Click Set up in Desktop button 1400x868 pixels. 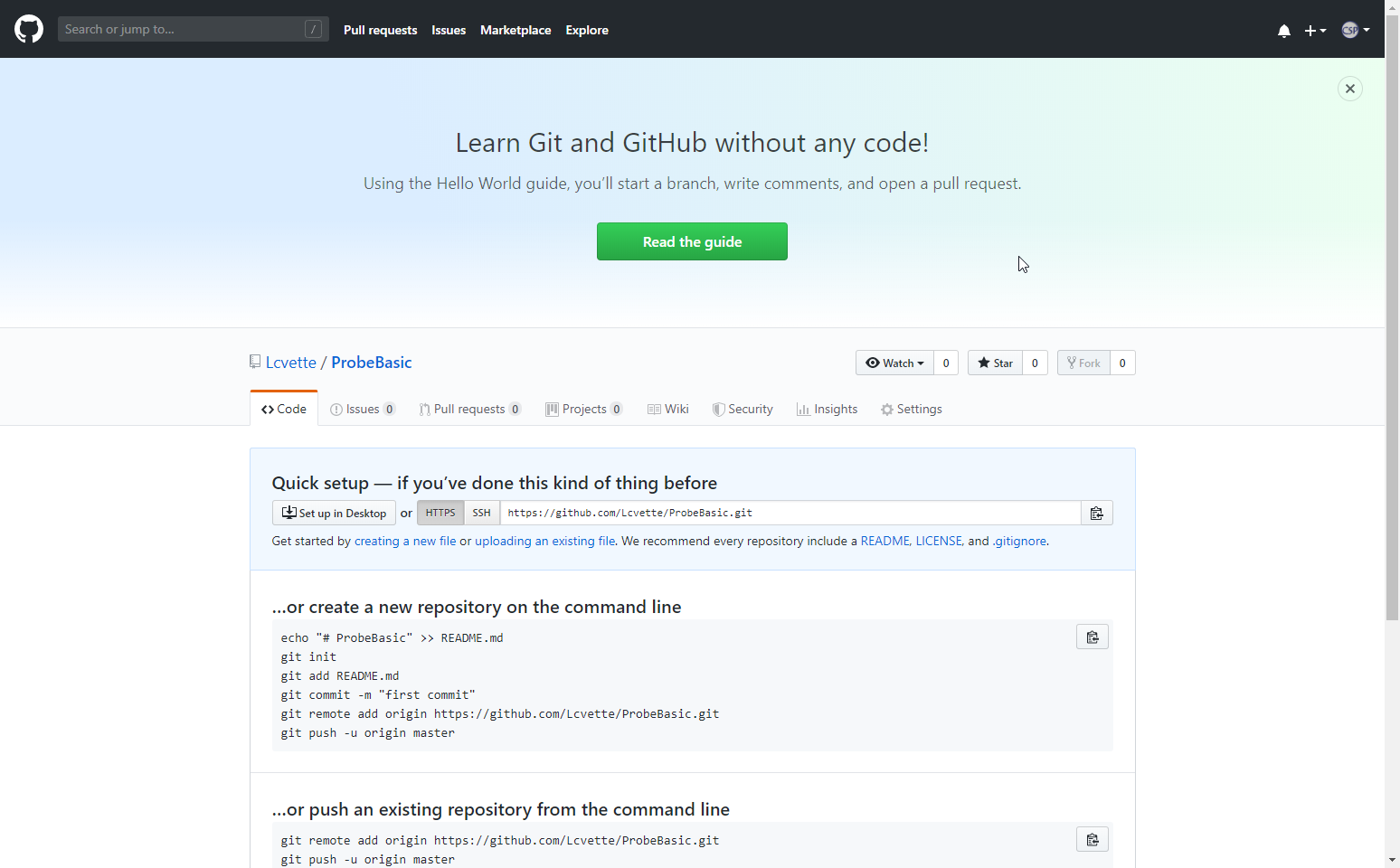[334, 513]
